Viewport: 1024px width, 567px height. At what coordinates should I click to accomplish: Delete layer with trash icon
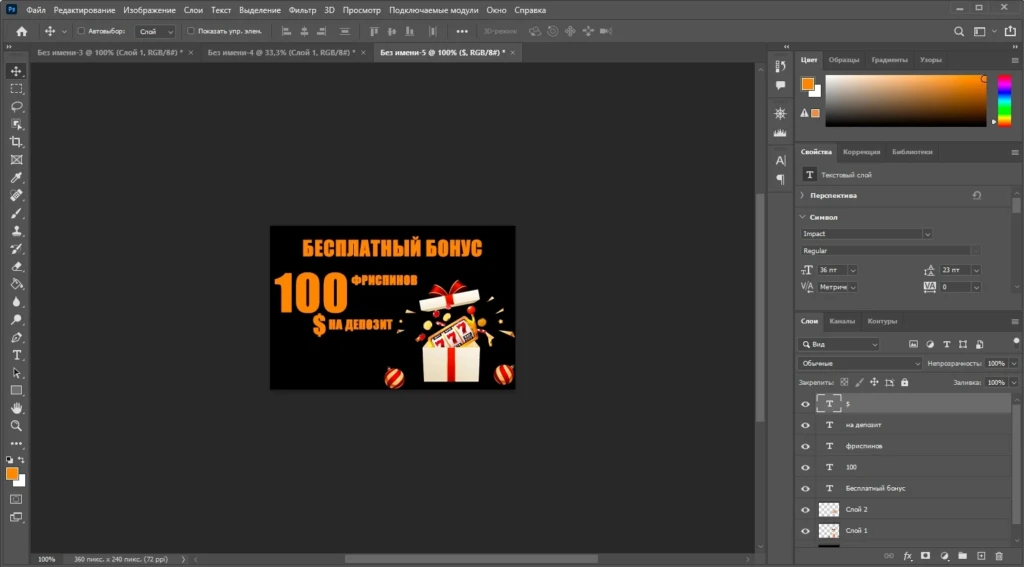tap(999, 556)
